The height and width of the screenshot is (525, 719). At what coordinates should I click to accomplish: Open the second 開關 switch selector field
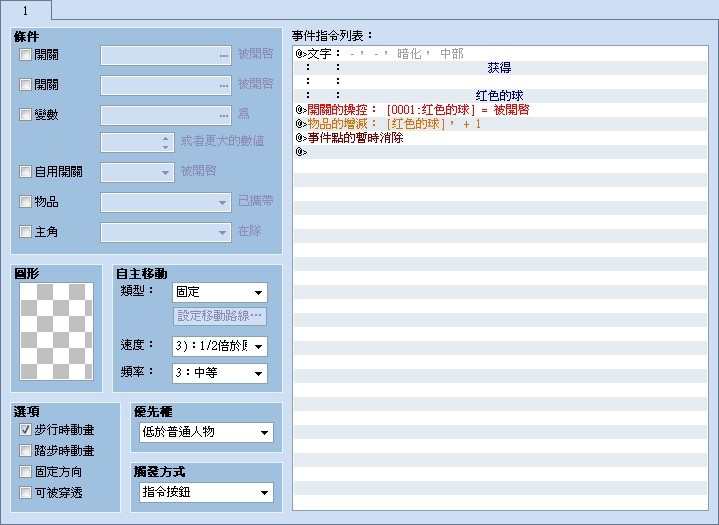click(166, 85)
